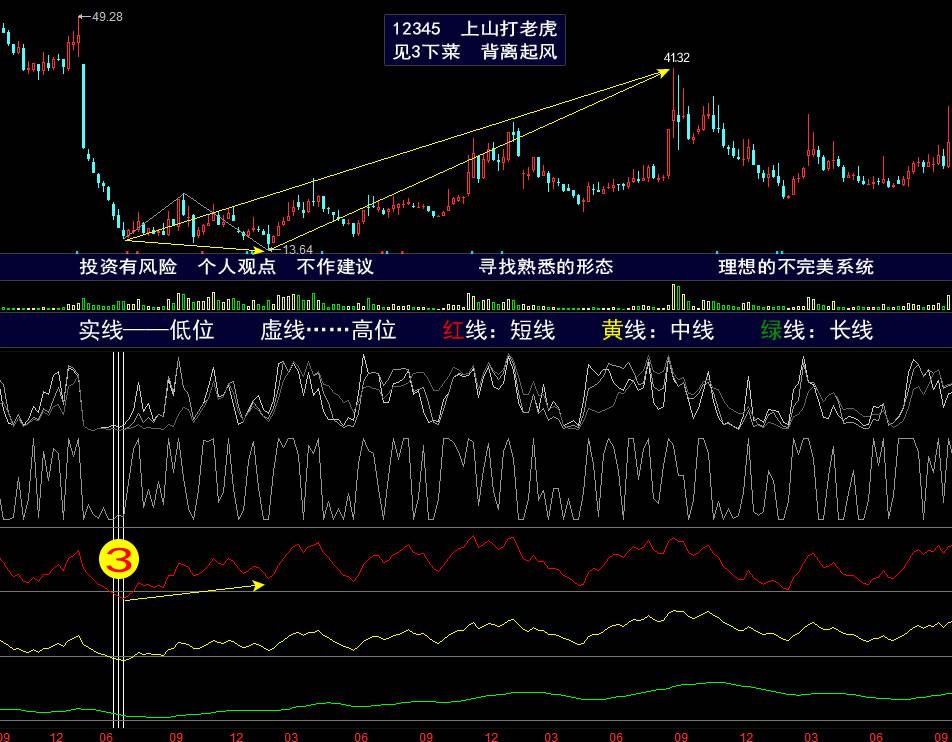This screenshot has height=742, width=952.
Task: Click the '投资有风险' banner text
Action: click(x=128, y=267)
